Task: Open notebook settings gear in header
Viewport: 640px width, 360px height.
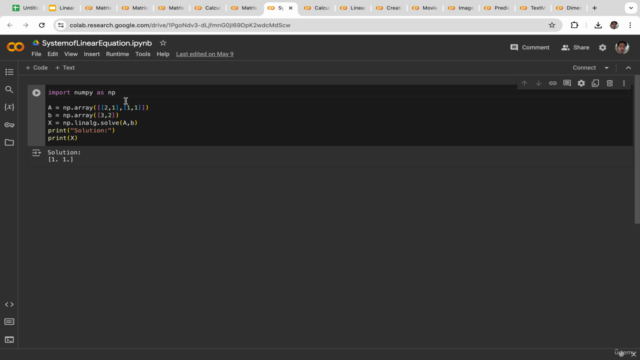Action: coord(602,48)
